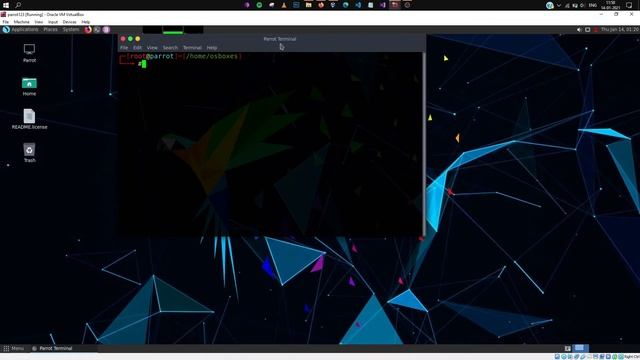The width and height of the screenshot is (640, 360).
Task: Click the show-desktop icon in bottom panel
Action: click(567, 348)
